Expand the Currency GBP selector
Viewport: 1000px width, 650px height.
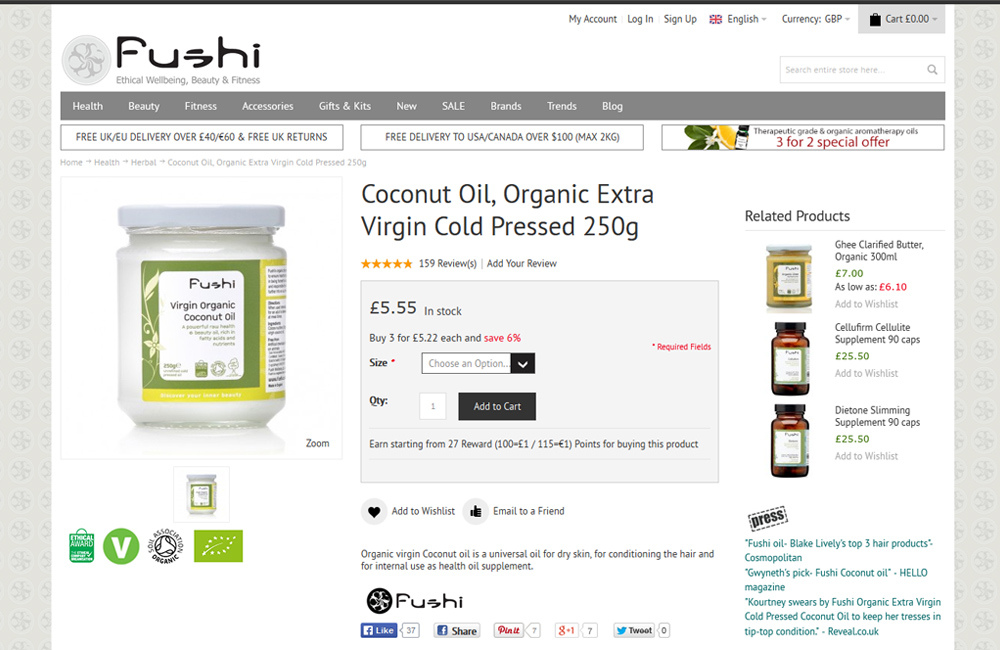click(x=816, y=19)
